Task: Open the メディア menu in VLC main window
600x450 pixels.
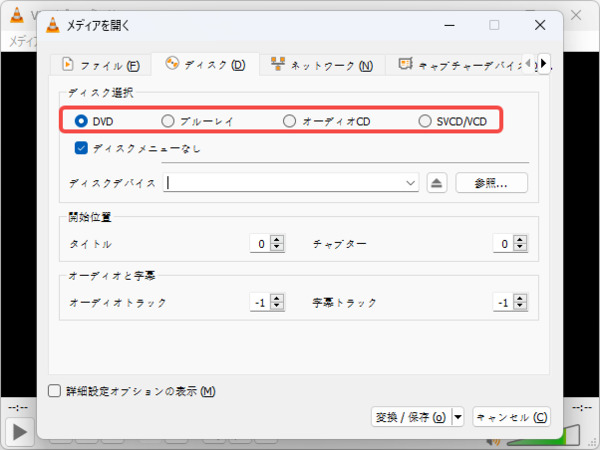Action: pyautogui.click(x=22, y=41)
